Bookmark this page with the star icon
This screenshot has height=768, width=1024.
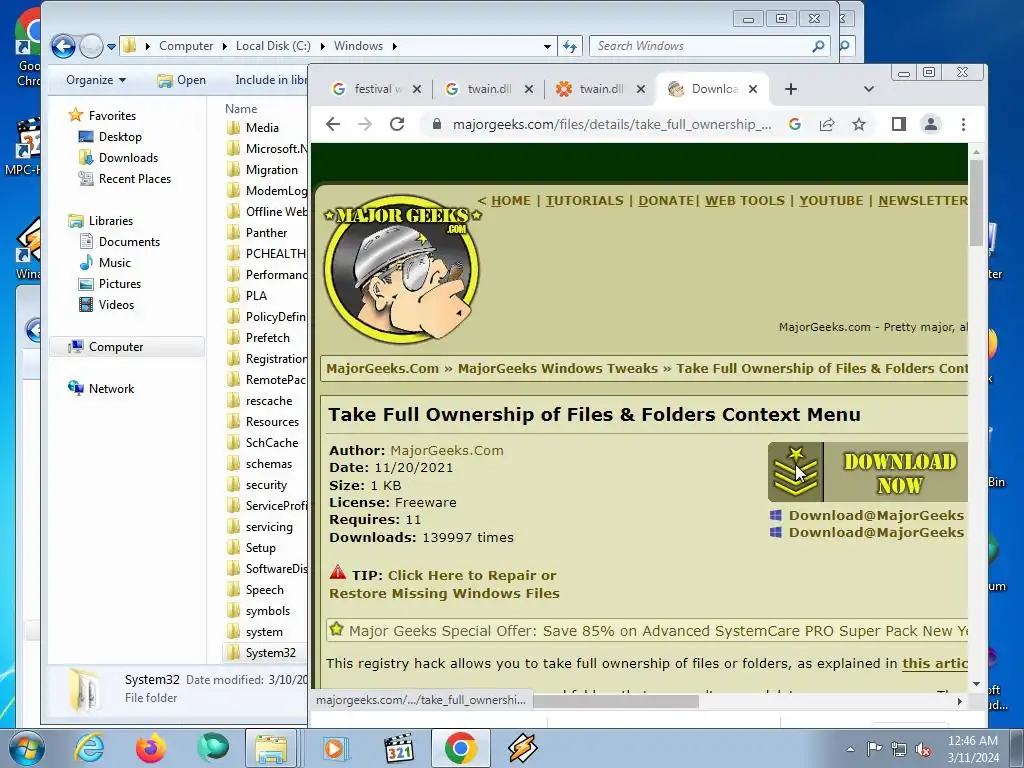859,124
